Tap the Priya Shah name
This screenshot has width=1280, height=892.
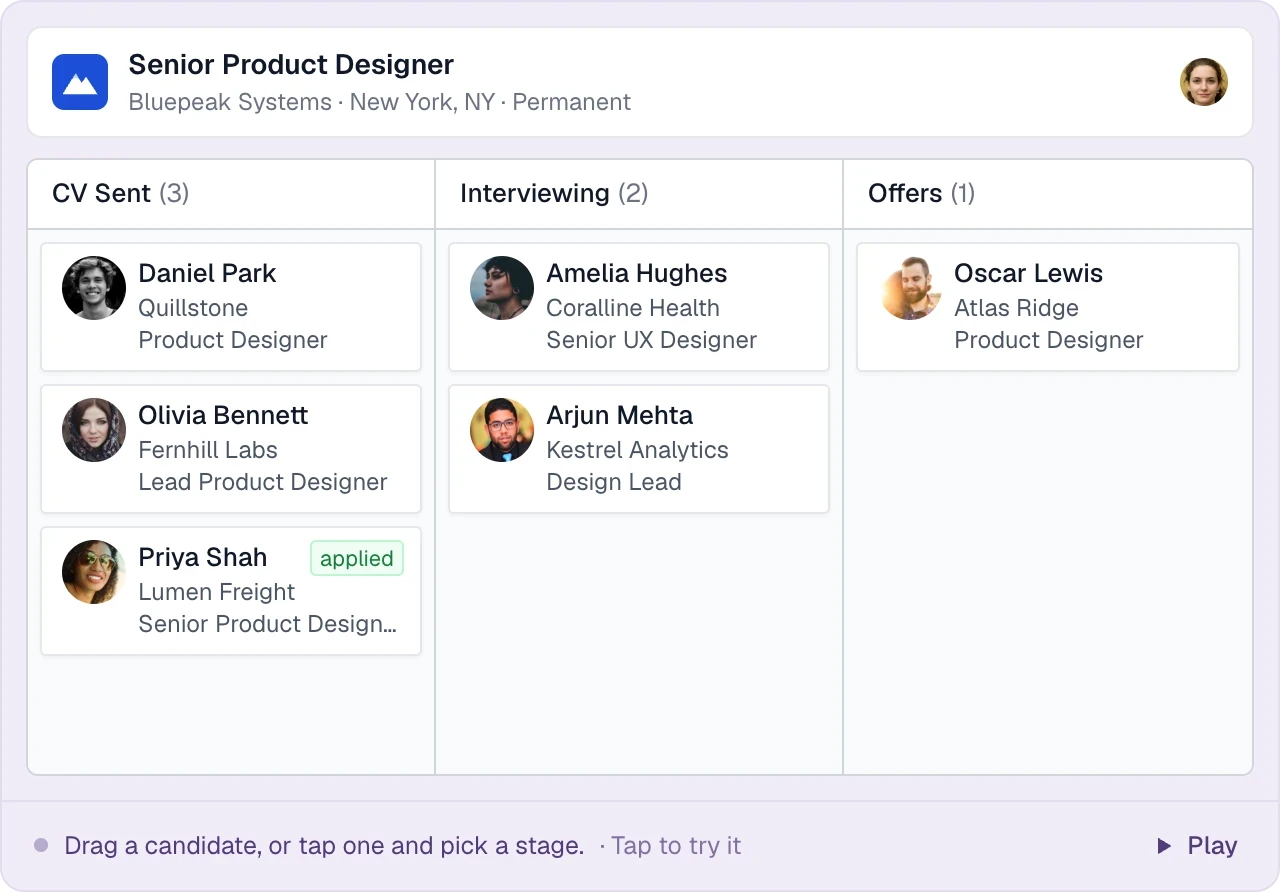click(x=203, y=557)
